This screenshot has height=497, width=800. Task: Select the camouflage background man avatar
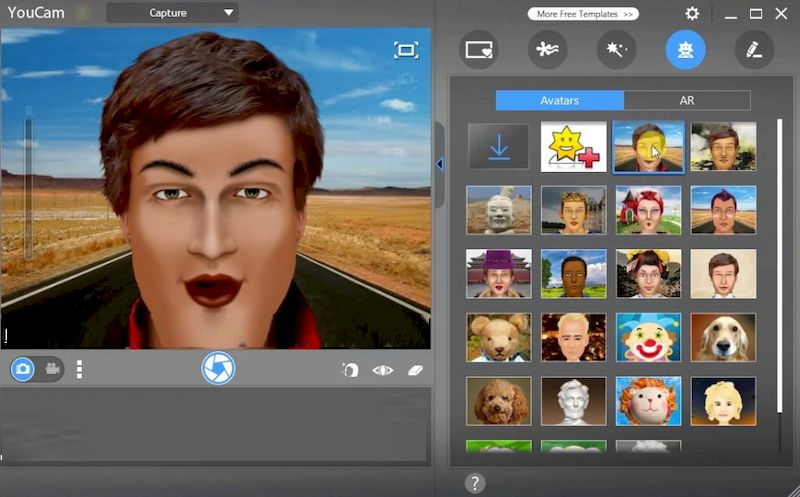723,146
